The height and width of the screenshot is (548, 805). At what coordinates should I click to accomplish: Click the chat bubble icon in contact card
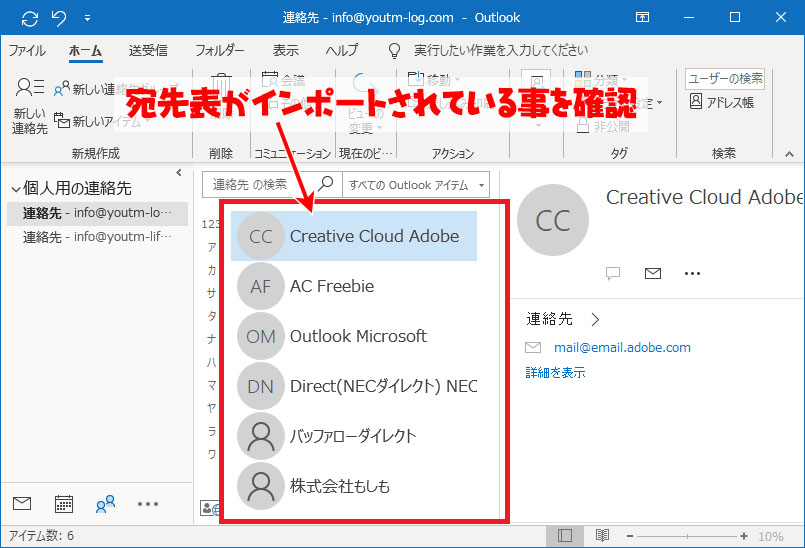(x=613, y=273)
